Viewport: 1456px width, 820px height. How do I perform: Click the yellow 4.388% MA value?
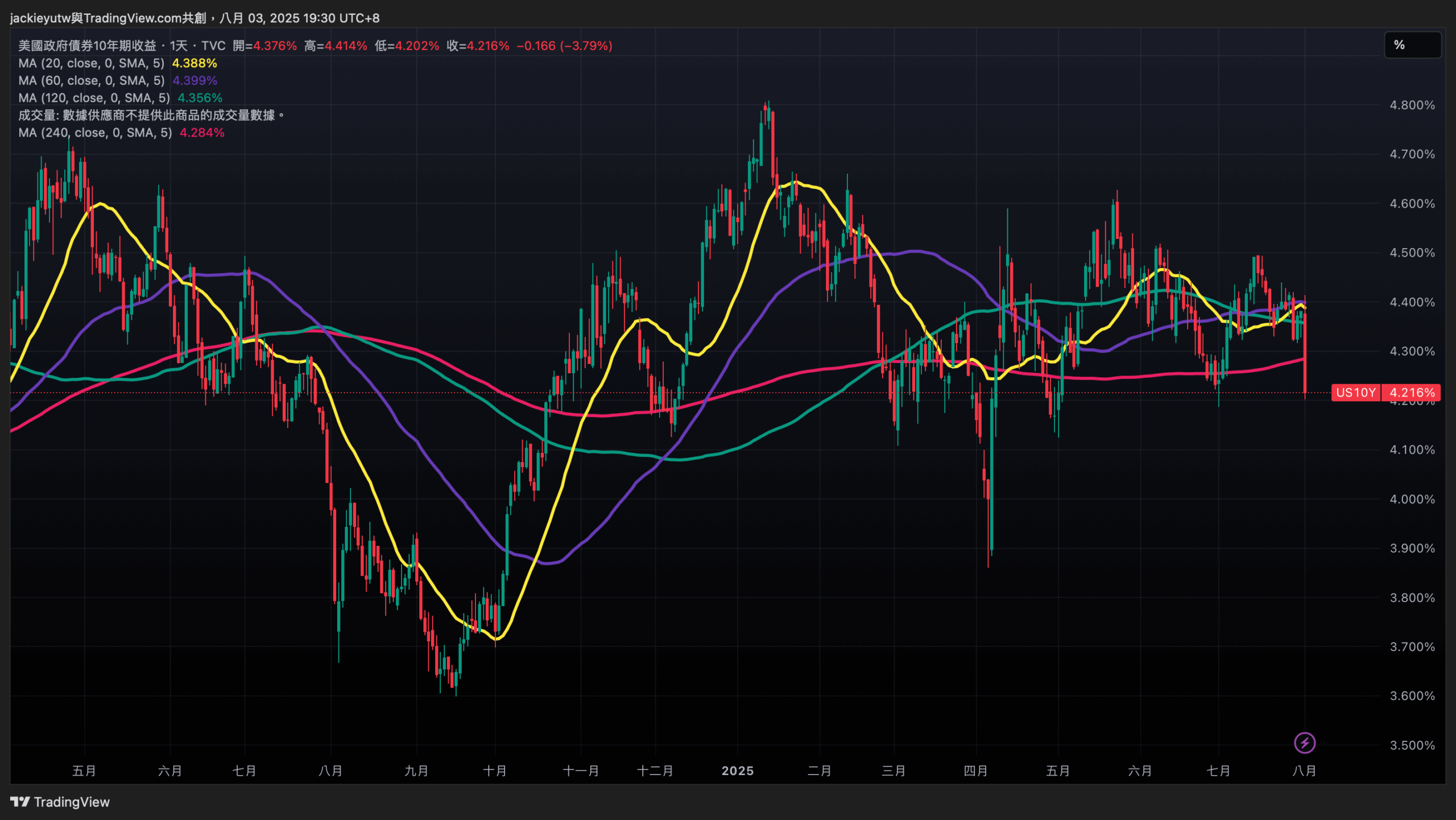click(195, 63)
